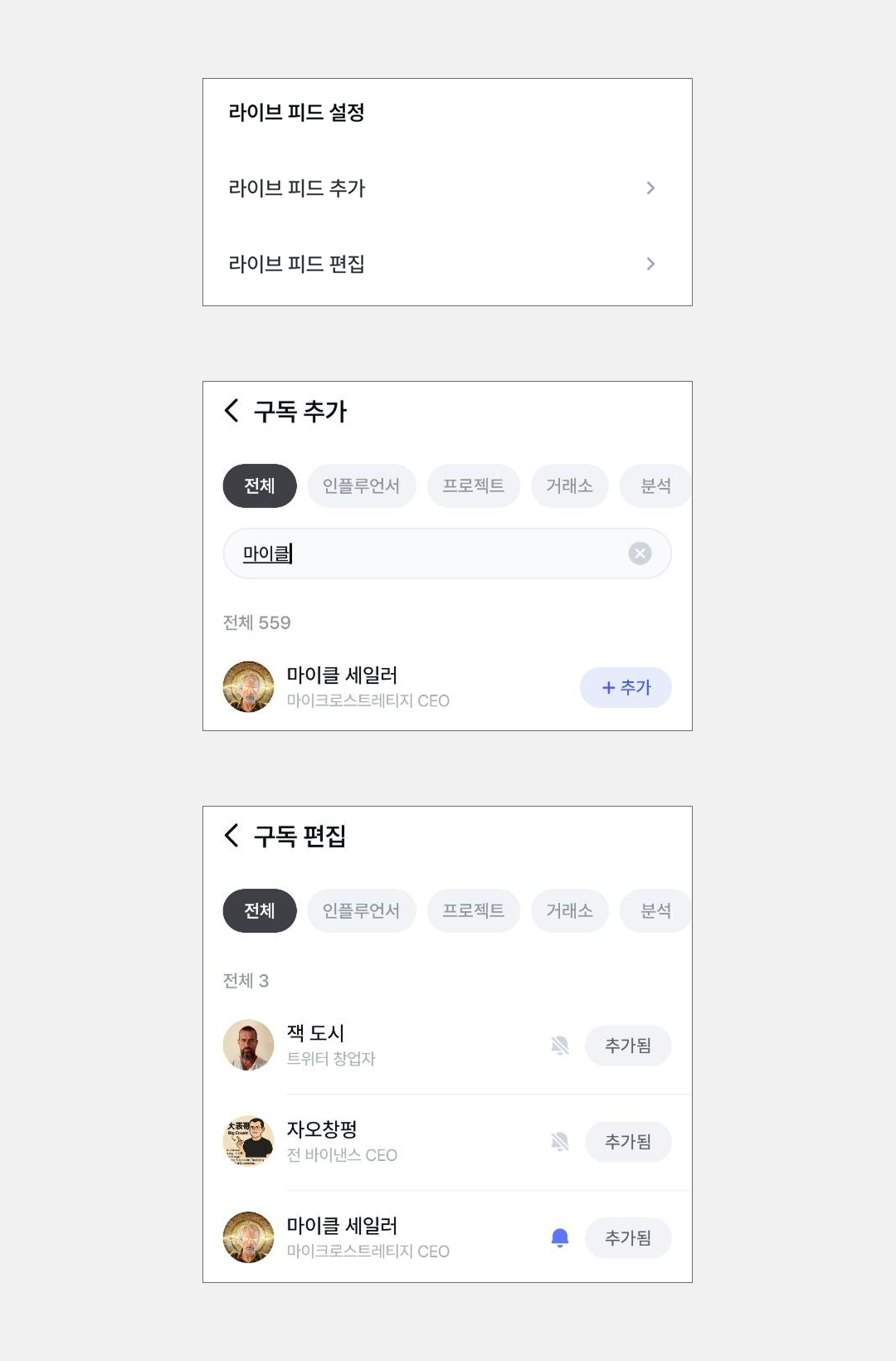Click 잭 도시 profile avatar
Screen dimensions: 896x1361
point(248,1046)
